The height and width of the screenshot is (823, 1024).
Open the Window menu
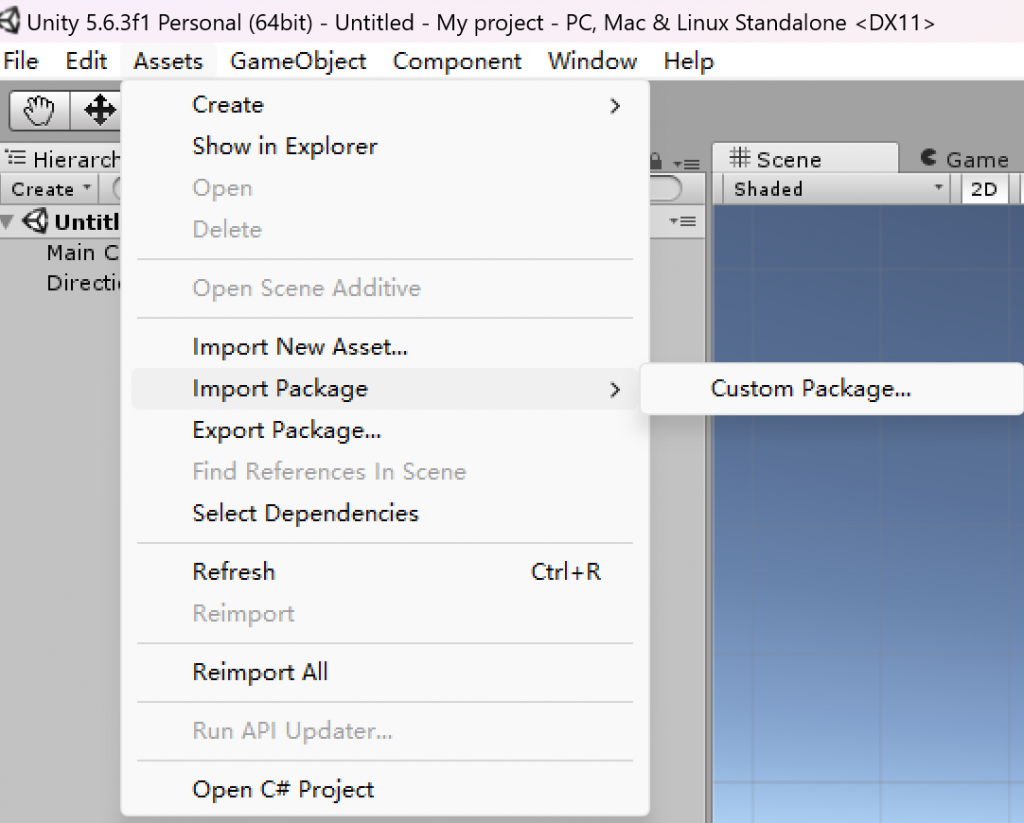592,61
